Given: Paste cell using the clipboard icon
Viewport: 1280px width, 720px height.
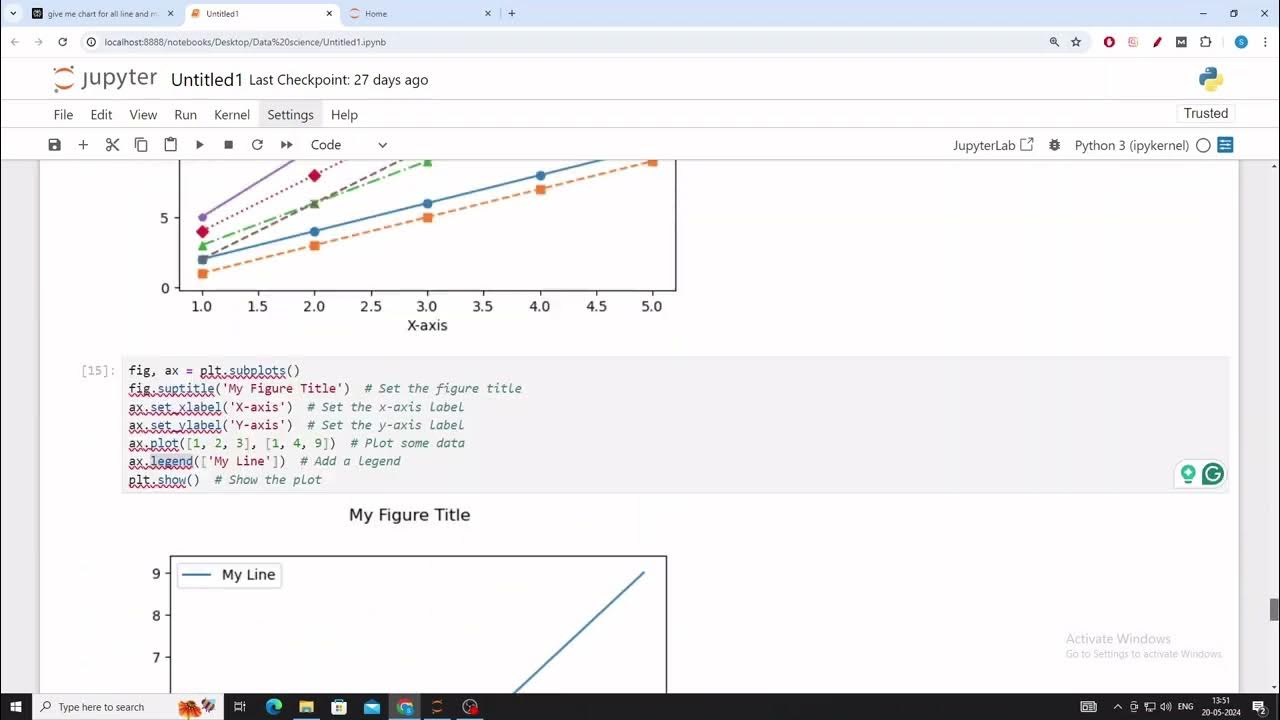Looking at the screenshot, I should pyautogui.click(x=170, y=145).
